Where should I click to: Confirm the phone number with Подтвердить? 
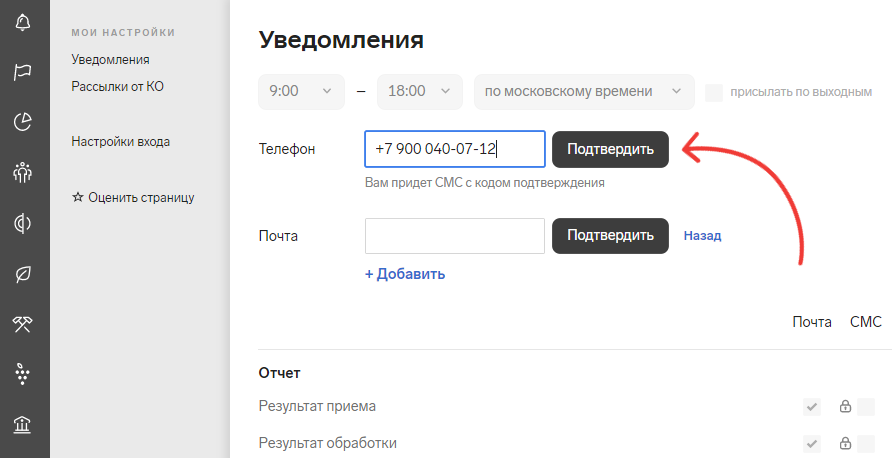(x=610, y=150)
